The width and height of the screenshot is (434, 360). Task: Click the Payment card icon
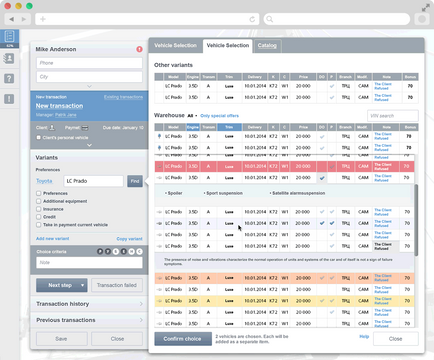coord(85,128)
